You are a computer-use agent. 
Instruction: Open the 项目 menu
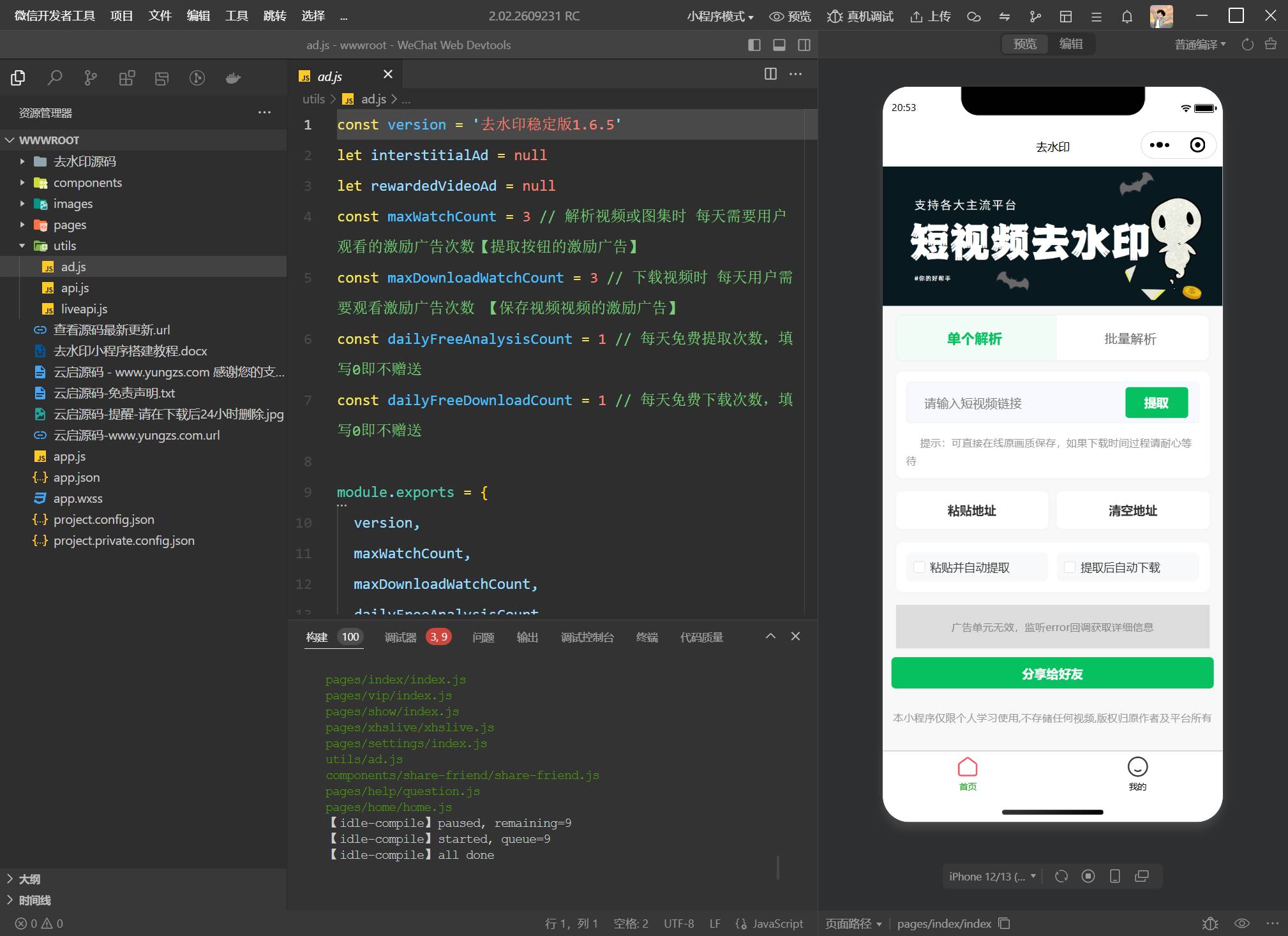pos(121,16)
